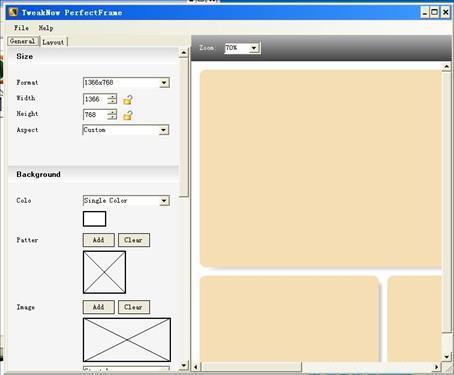Image resolution: width=454 pixels, height=375 pixels.
Task: Open the Help menu
Action: click(46, 28)
